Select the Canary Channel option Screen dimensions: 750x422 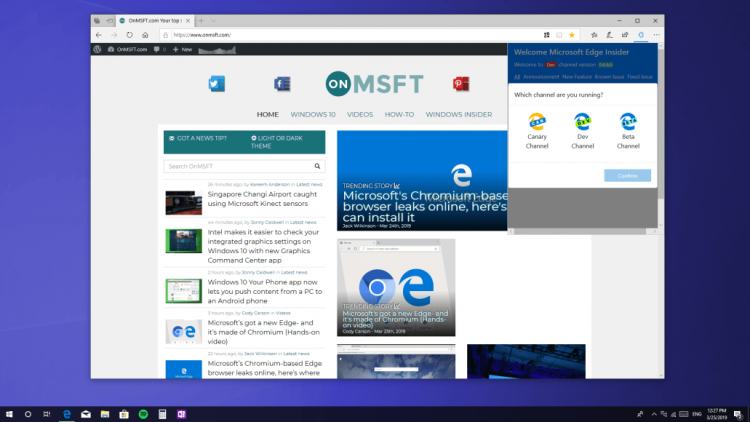(x=537, y=131)
